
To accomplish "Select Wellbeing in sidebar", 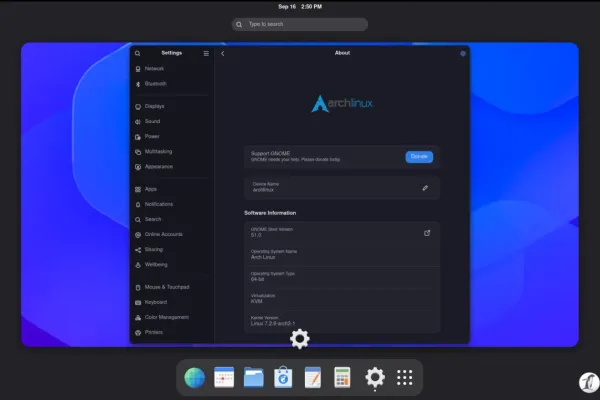I will pos(171,264).
